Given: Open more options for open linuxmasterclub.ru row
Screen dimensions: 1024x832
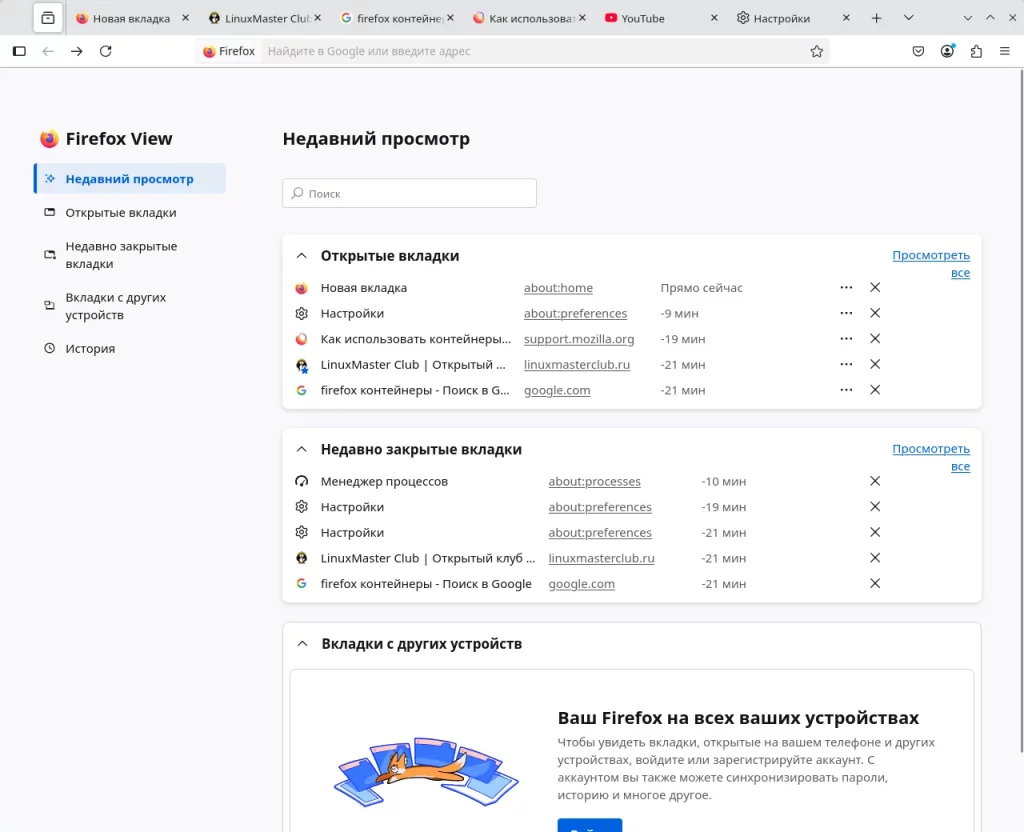Looking at the screenshot, I should click(x=846, y=364).
